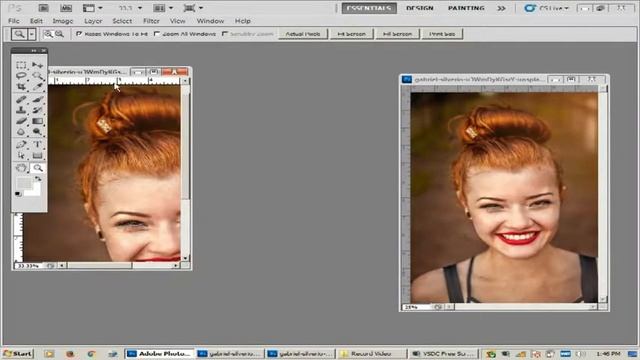The image size is (640, 360).
Task: Select the Gradient tool
Action: (38, 121)
